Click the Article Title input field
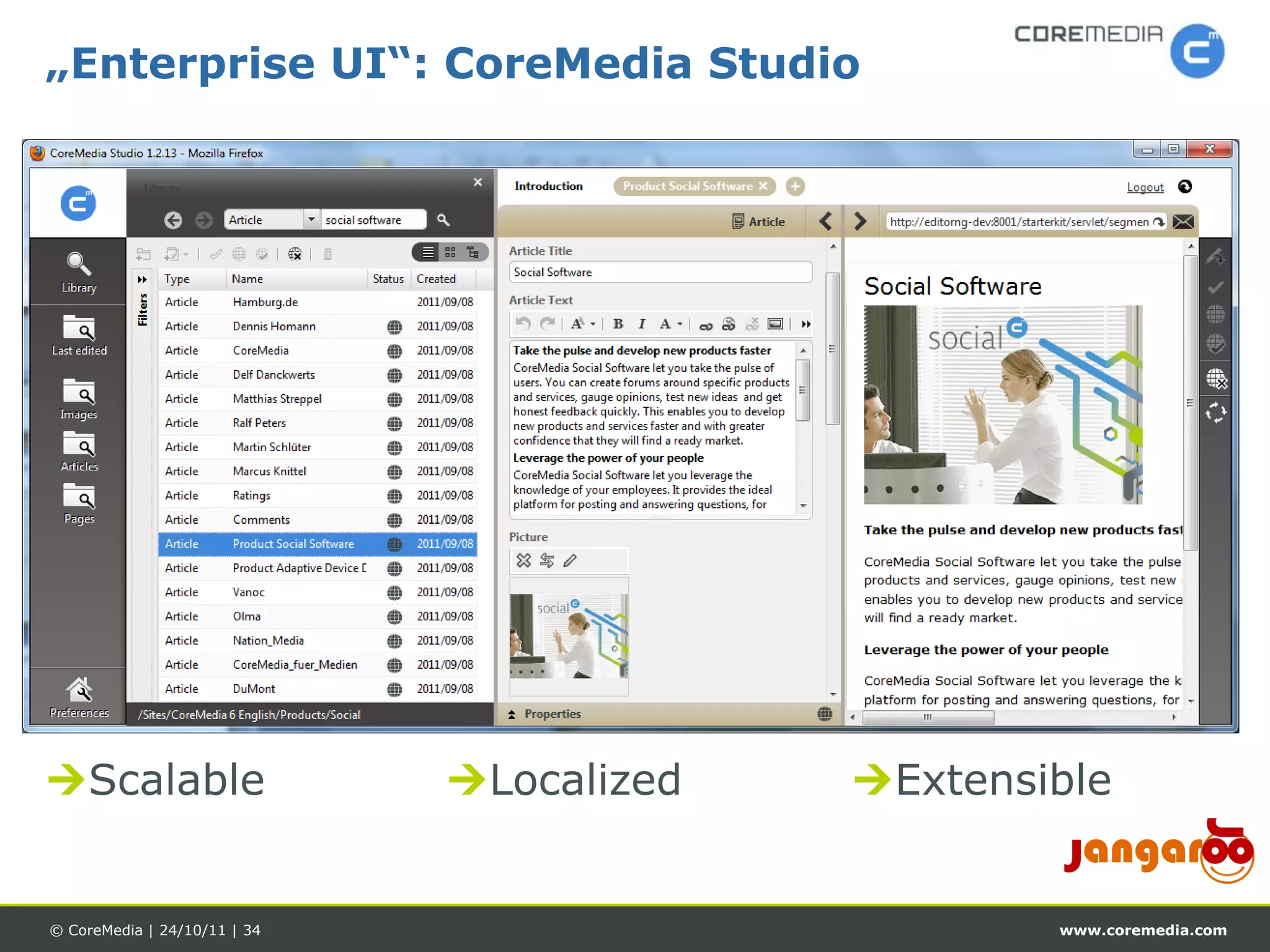The width and height of the screenshot is (1270, 952). coord(660,272)
